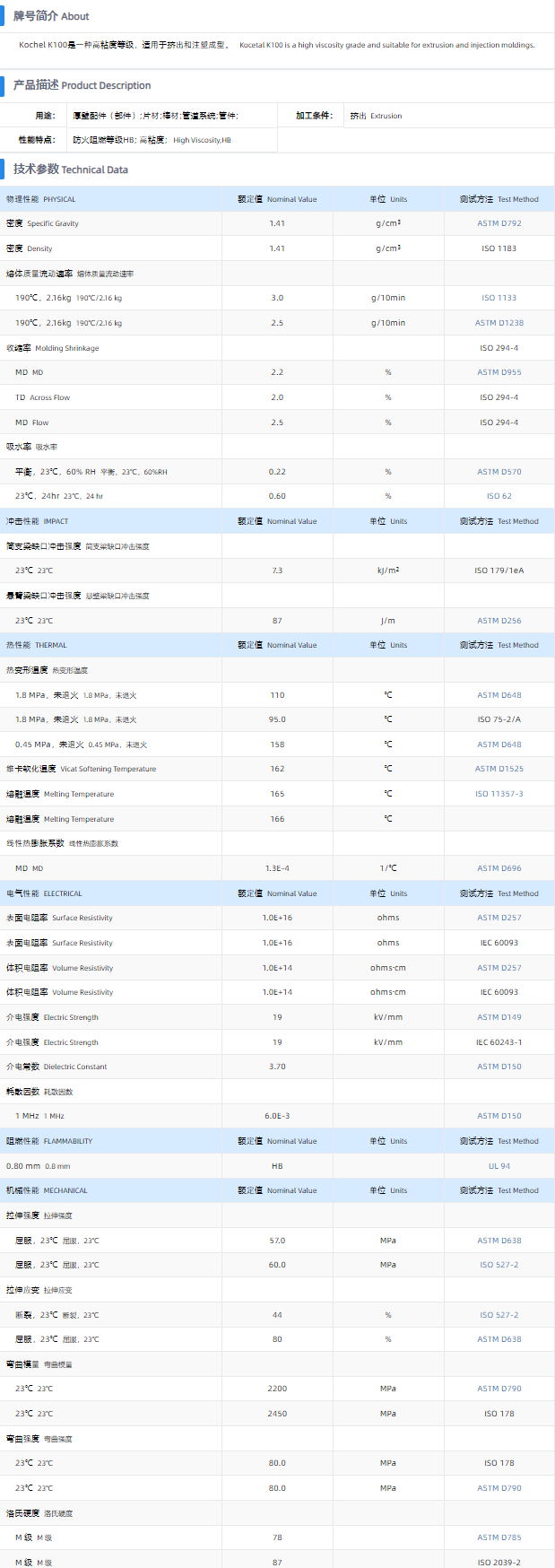The image size is (555, 1568).
Task: Click the 机械性能 MECHANICAL table header
Action: pyautogui.click(x=47, y=1190)
